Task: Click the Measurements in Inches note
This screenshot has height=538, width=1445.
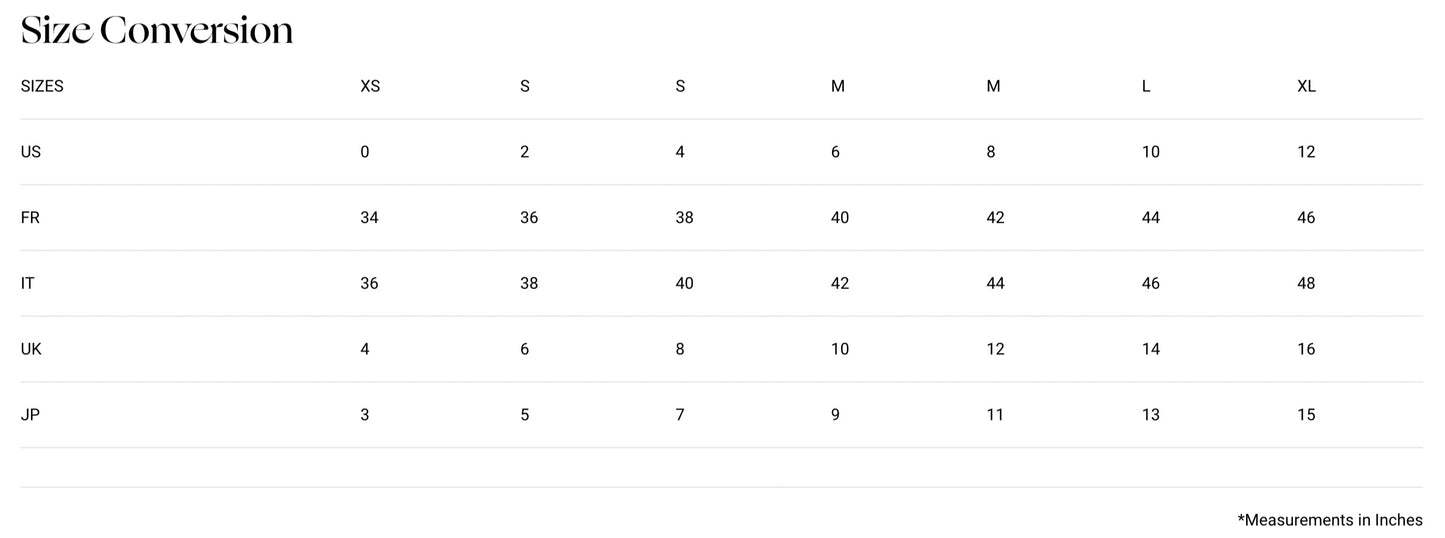Action: coord(1329,520)
